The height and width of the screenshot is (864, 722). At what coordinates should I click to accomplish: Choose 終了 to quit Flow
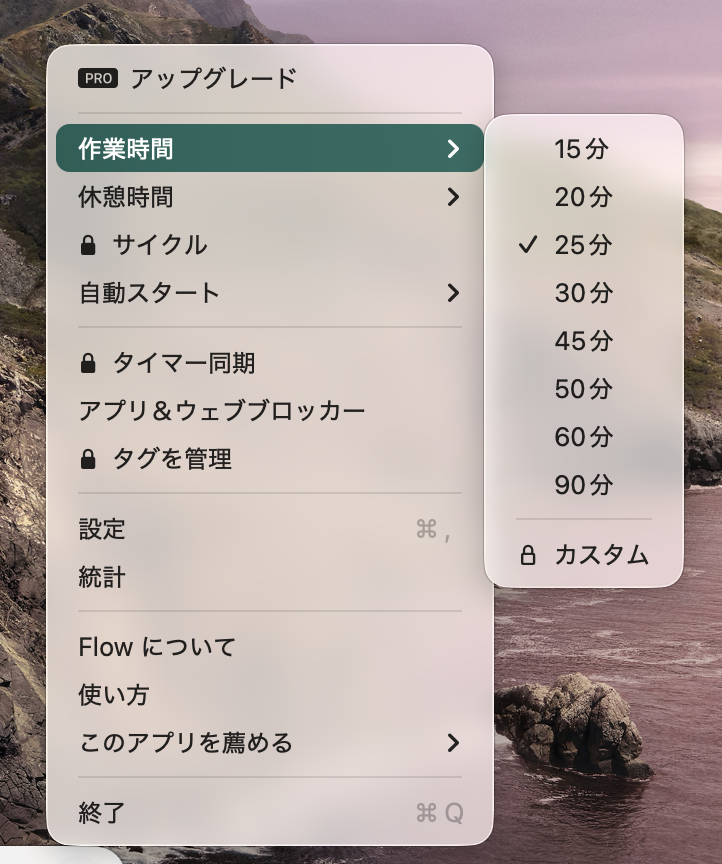270,812
